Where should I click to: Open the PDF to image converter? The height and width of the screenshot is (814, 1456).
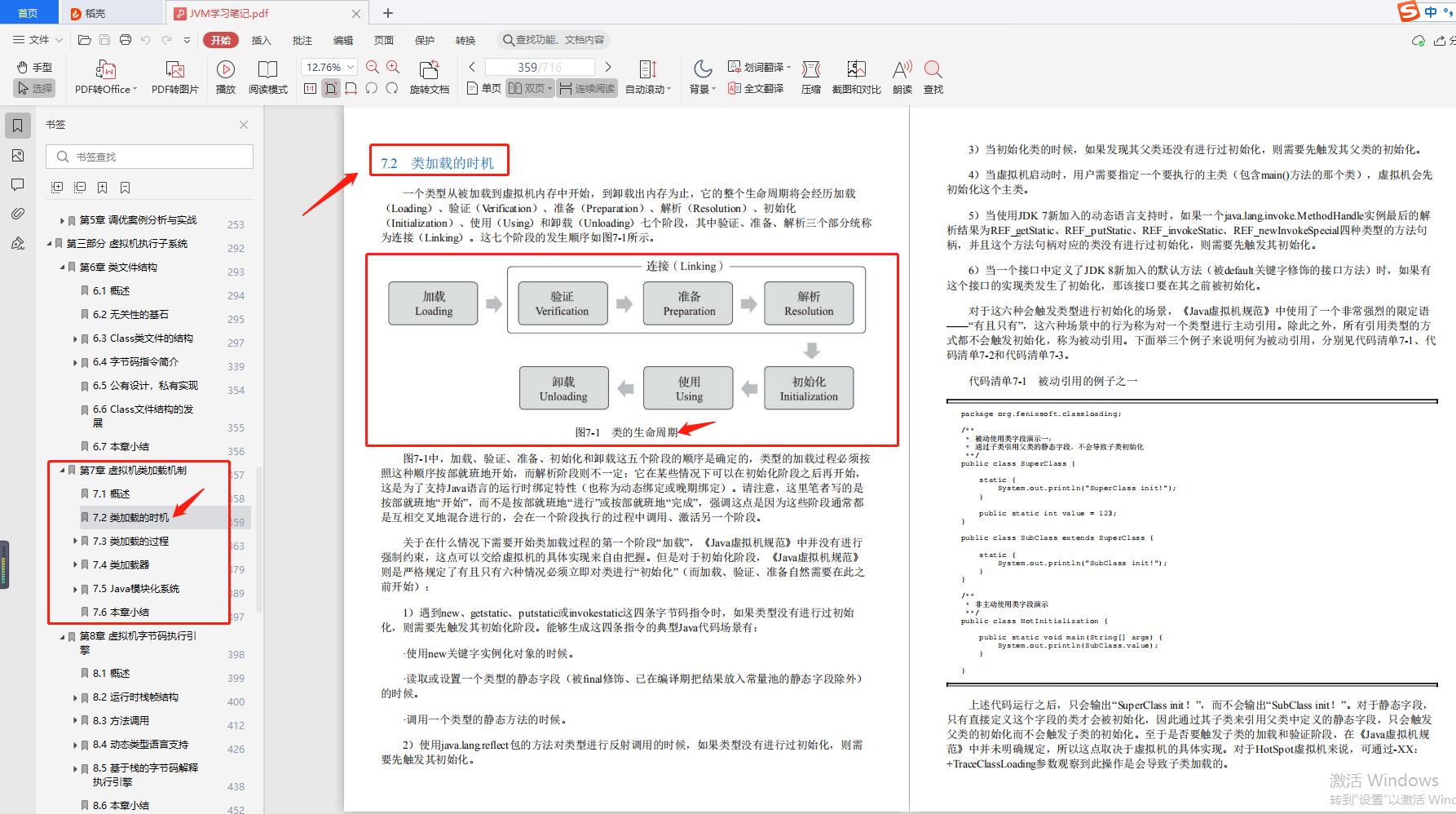tap(175, 77)
